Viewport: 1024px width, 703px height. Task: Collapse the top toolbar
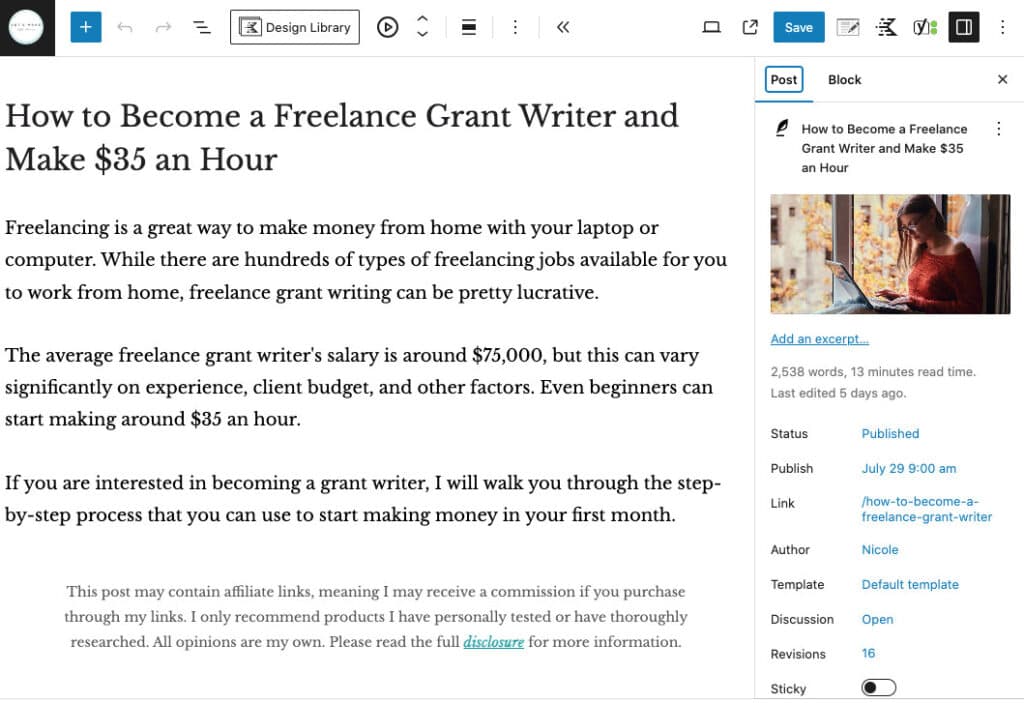pos(563,27)
